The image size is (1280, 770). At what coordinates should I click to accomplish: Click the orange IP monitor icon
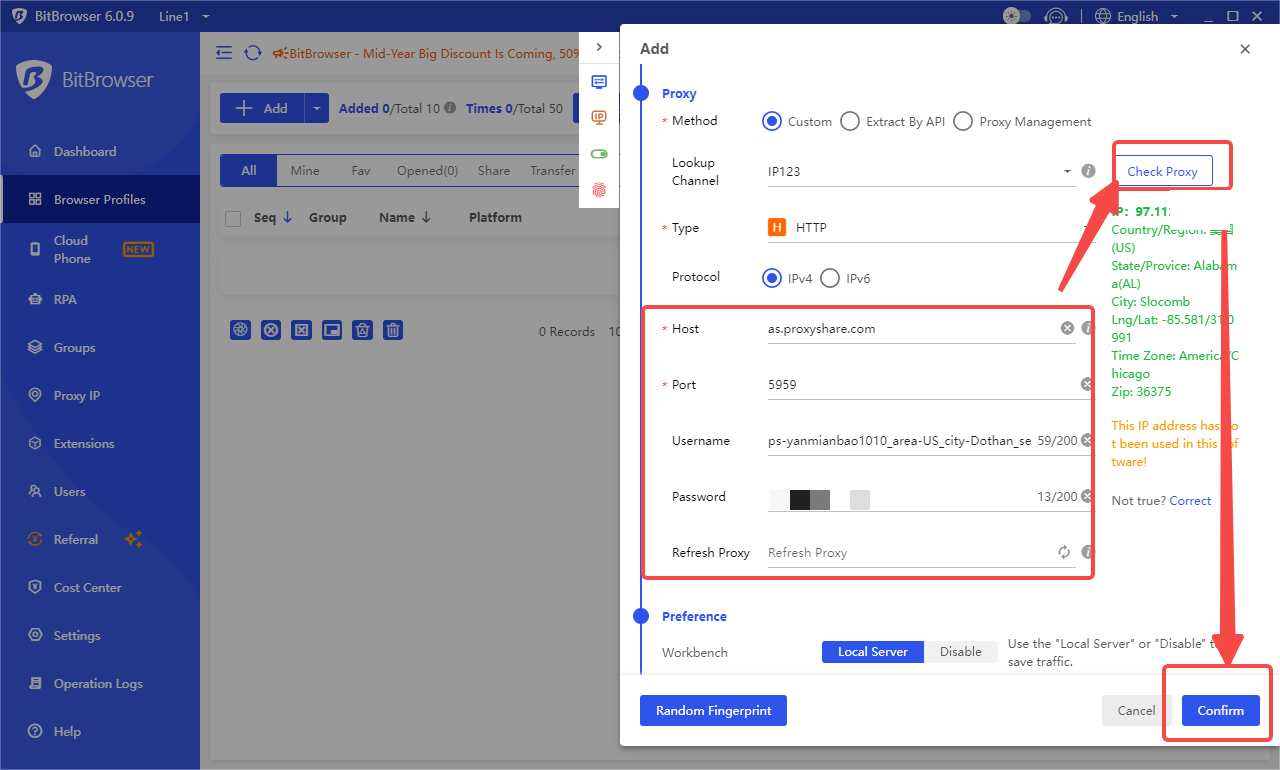599,118
